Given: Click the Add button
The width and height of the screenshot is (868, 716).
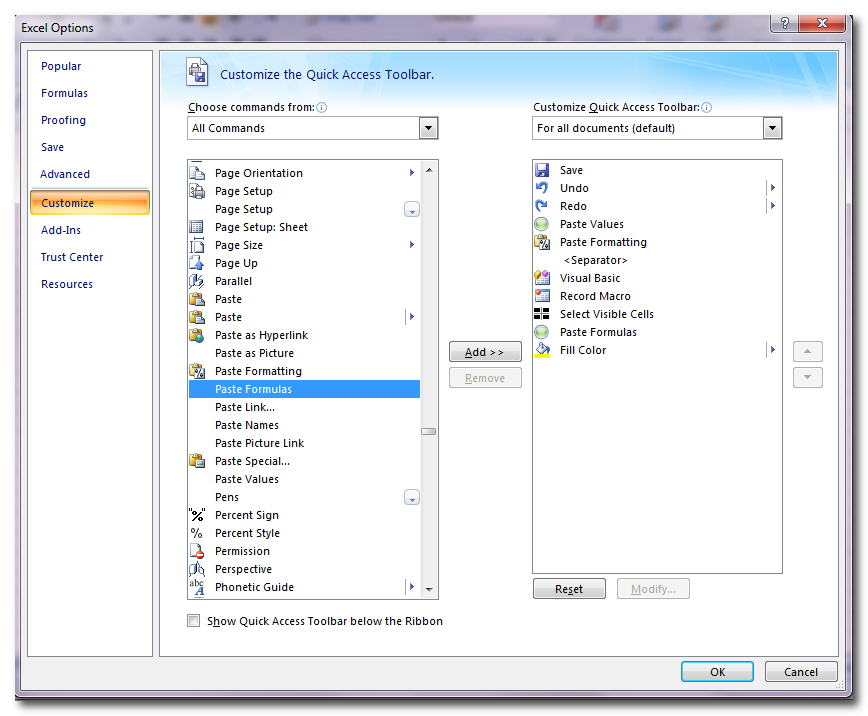Looking at the screenshot, I should coord(485,351).
